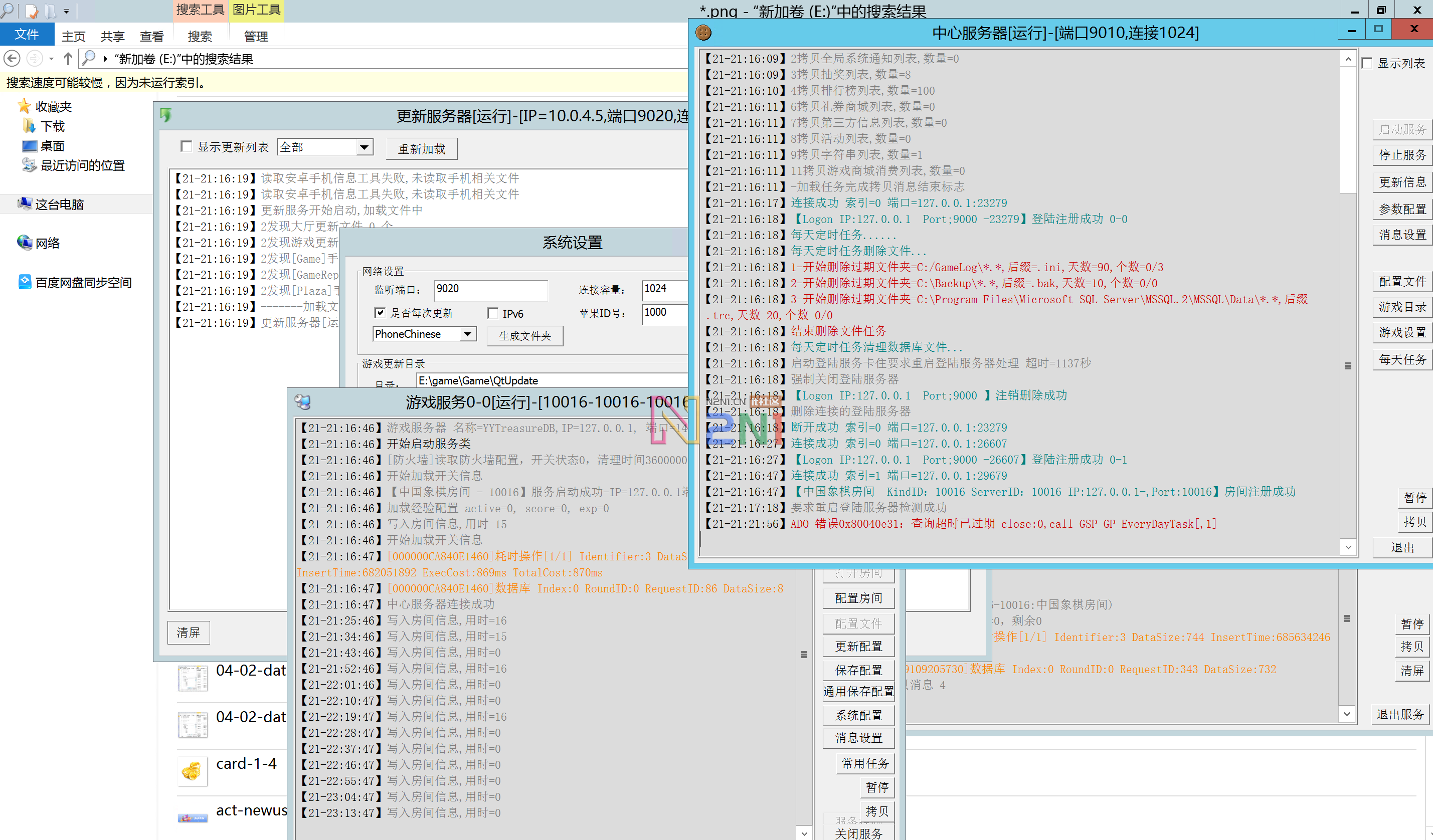Open the card-1-4 image thumbnail
Viewport: 1433px width, 840px height.
pyautogui.click(x=192, y=771)
